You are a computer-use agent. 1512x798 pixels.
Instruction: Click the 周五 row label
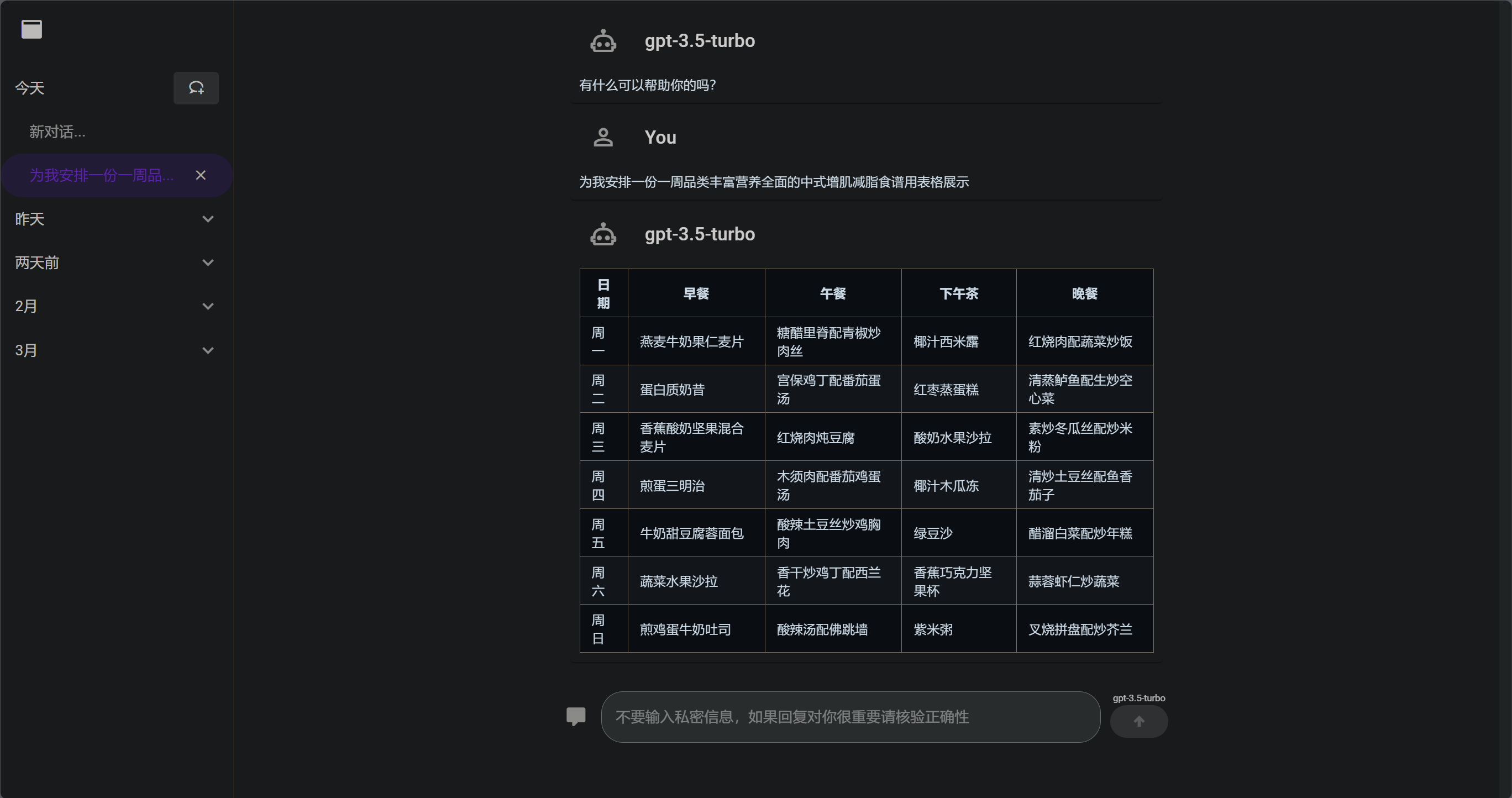(604, 533)
